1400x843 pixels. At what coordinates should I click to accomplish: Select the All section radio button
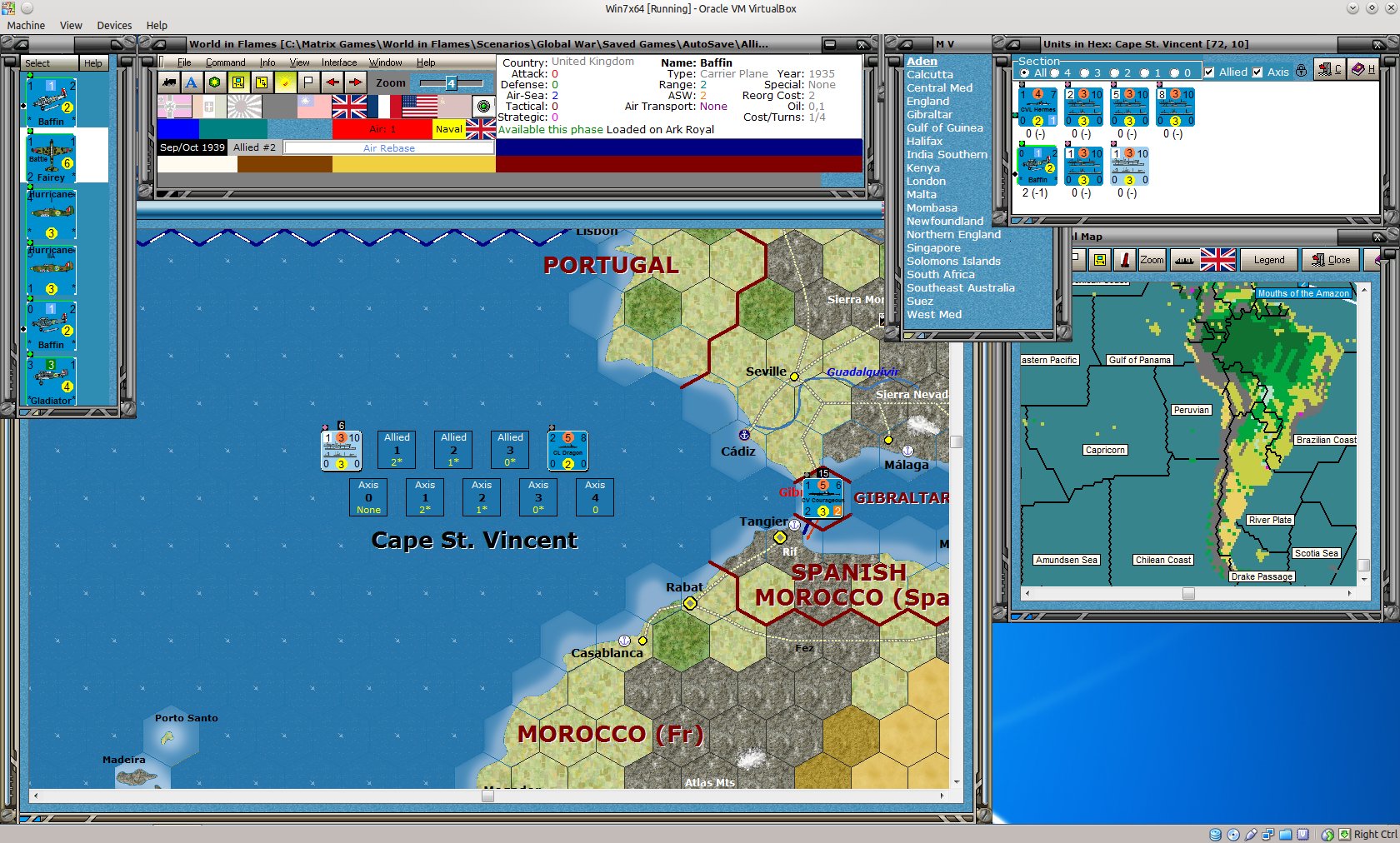pyautogui.click(x=1025, y=72)
